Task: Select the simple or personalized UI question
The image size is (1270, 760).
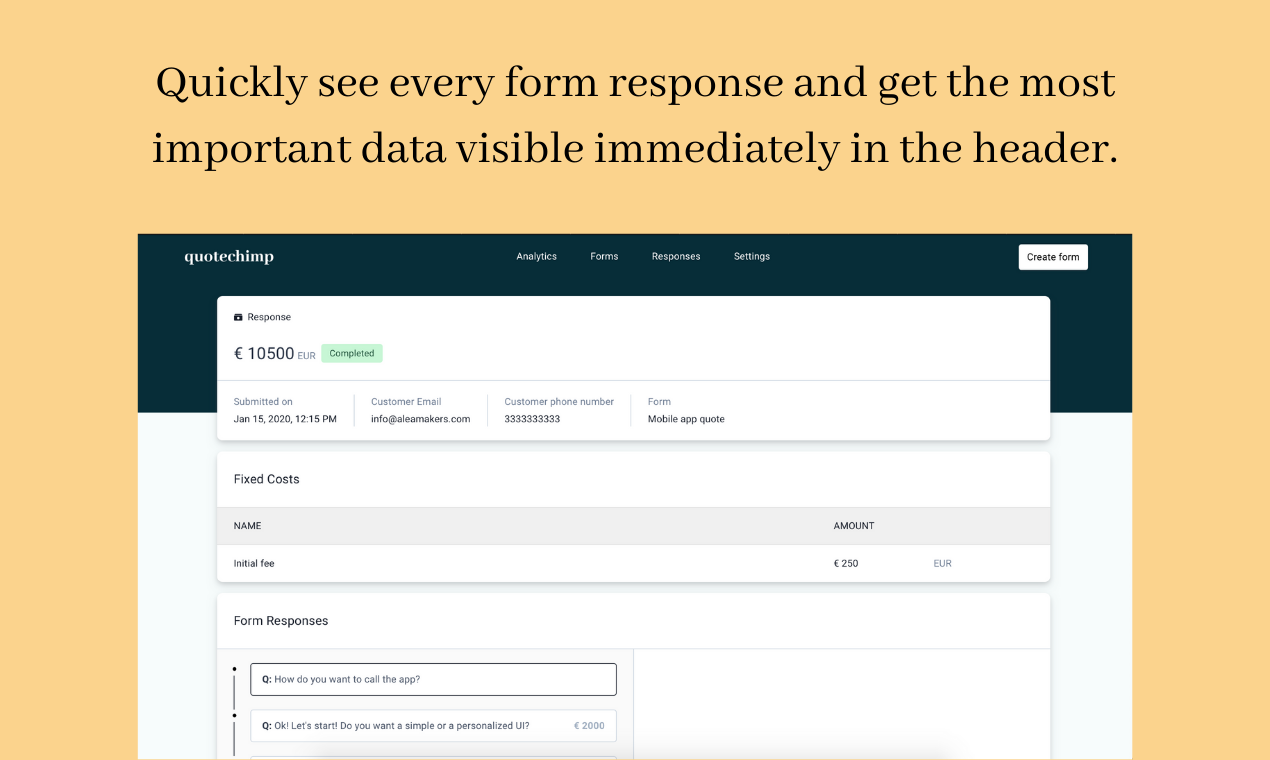Action: tap(433, 726)
